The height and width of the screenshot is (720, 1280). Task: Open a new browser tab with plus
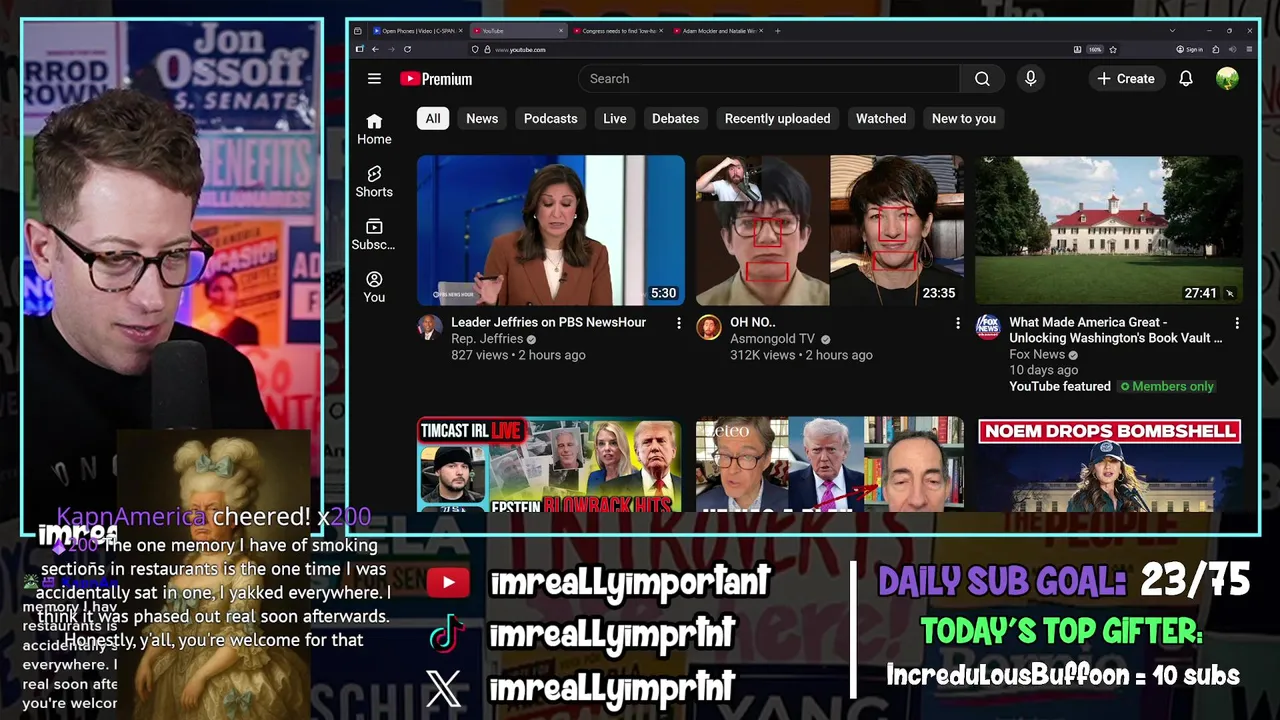(777, 31)
